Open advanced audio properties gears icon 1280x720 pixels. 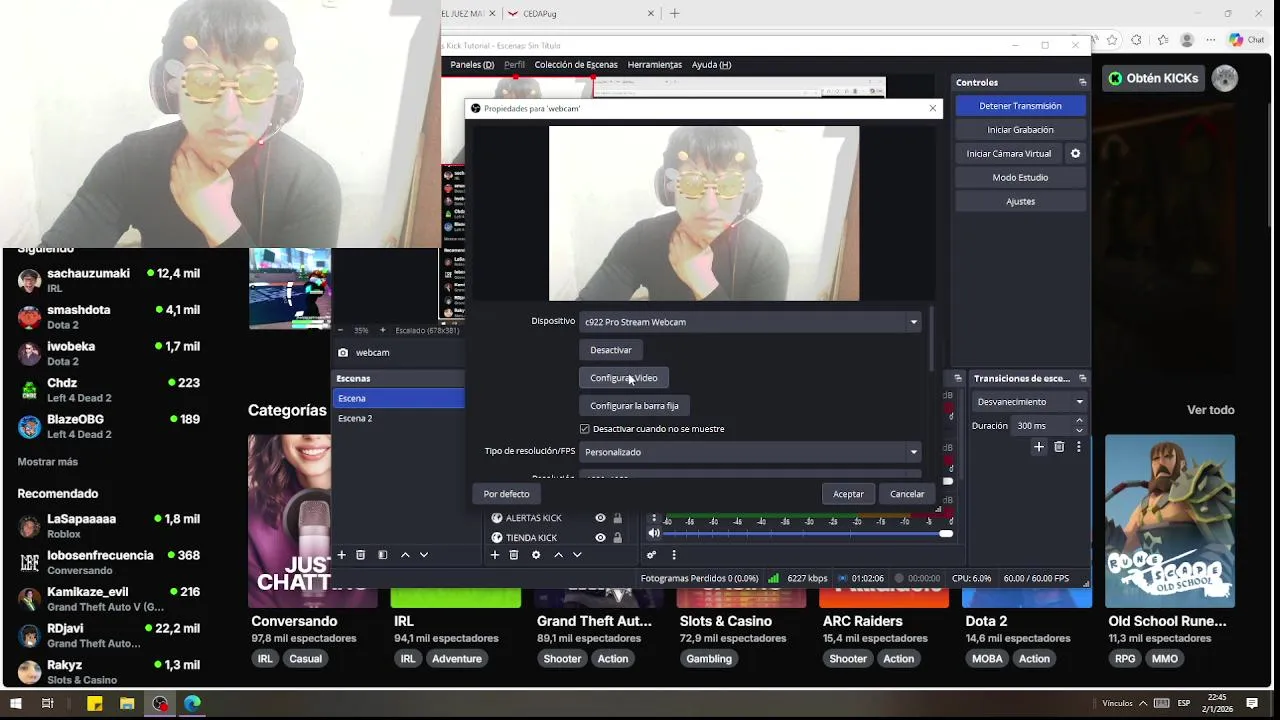coord(651,555)
